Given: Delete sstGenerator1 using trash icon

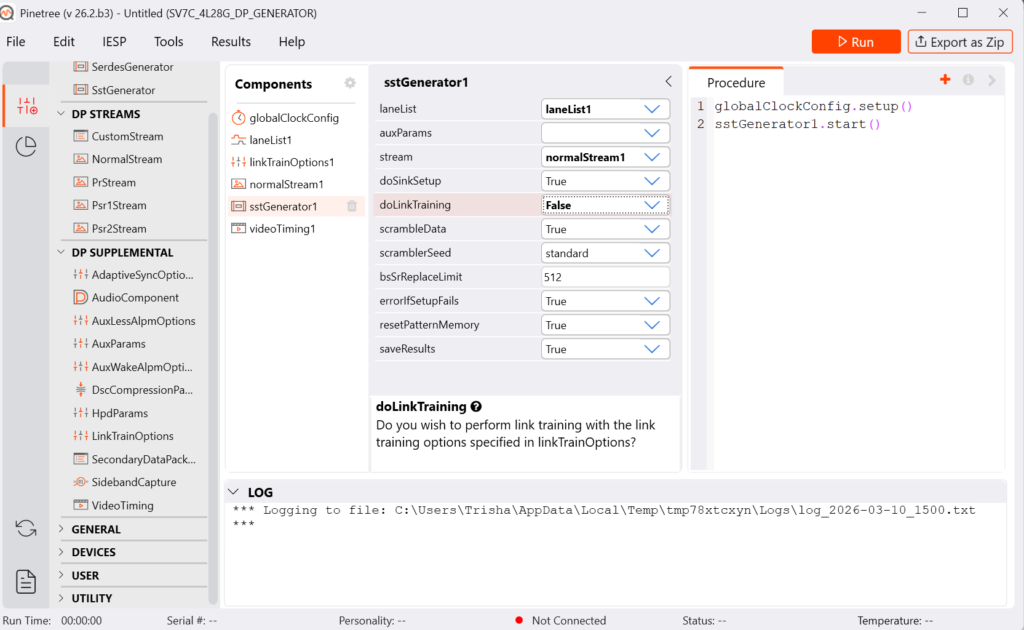Looking at the screenshot, I should (x=351, y=207).
